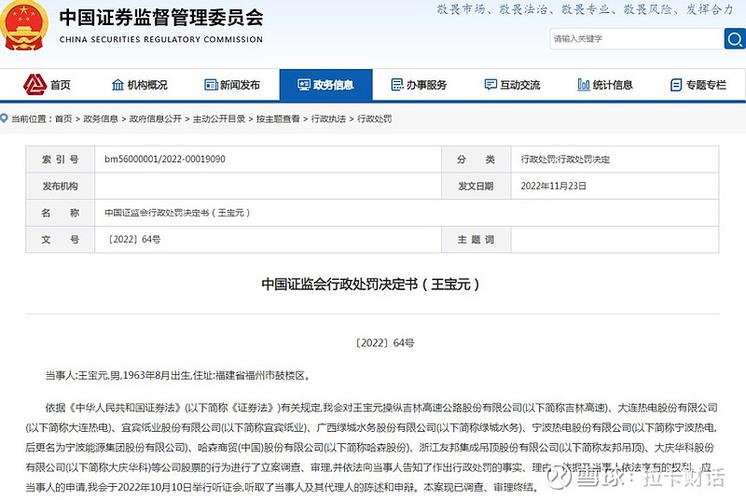
Task: Click the form icon beside 办事服务
Action: tap(397, 85)
